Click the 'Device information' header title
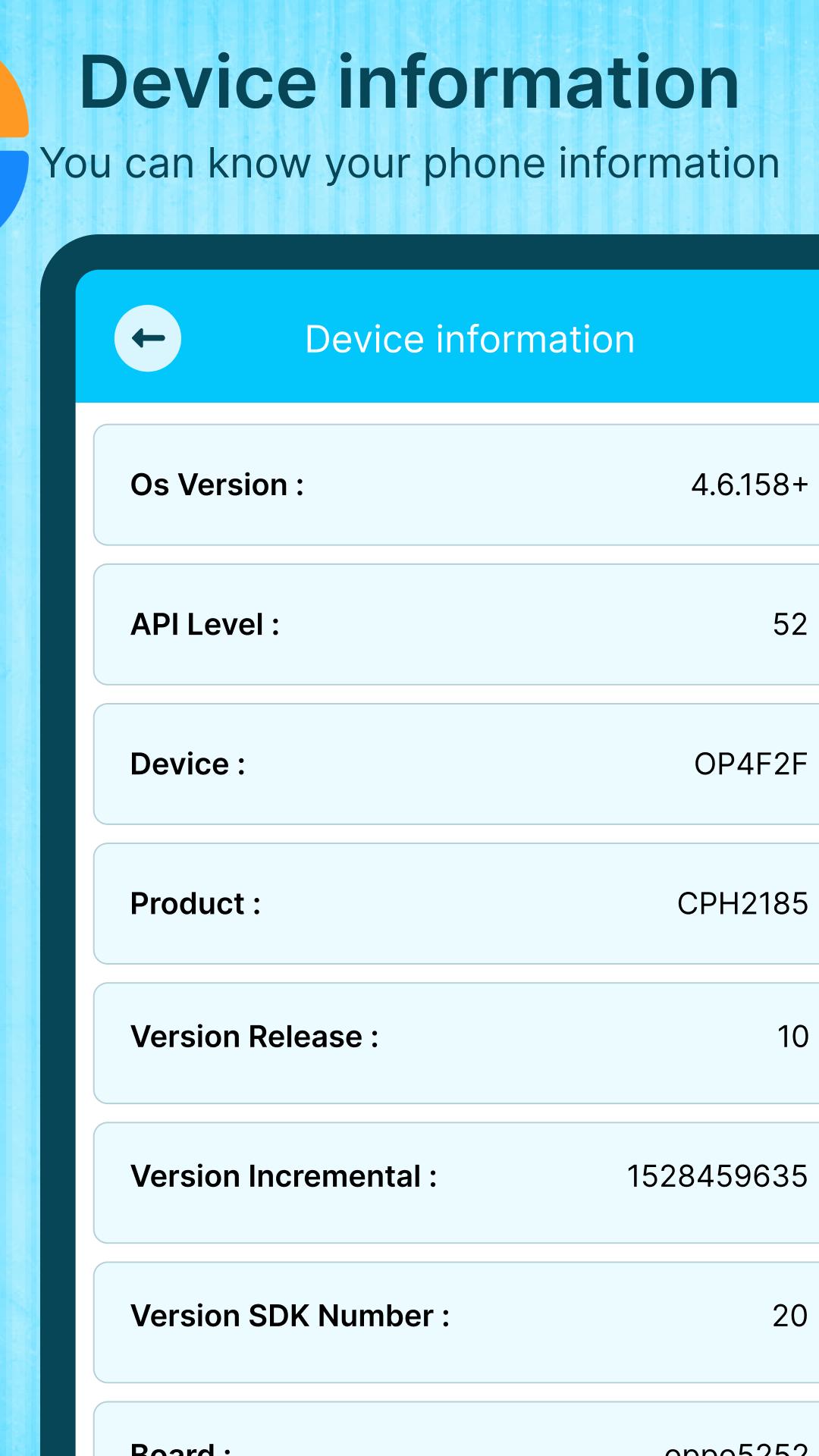The height and width of the screenshot is (1456, 819). pyautogui.click(x=469, y=339)
